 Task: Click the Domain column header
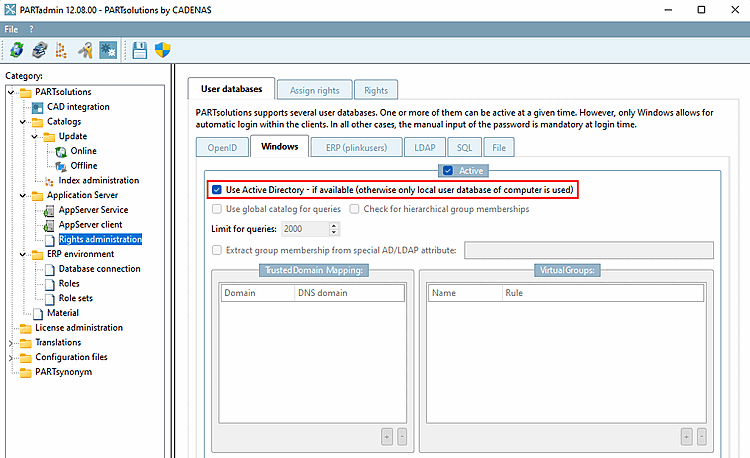pyautogui.click(x=258, y=293)
